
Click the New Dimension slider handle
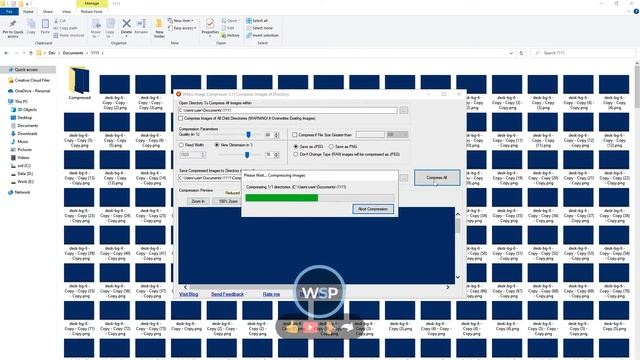247,155
